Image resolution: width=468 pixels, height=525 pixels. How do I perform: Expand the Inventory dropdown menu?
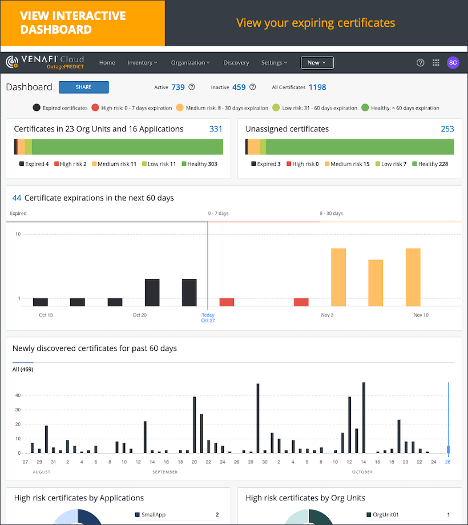[142, 63]
